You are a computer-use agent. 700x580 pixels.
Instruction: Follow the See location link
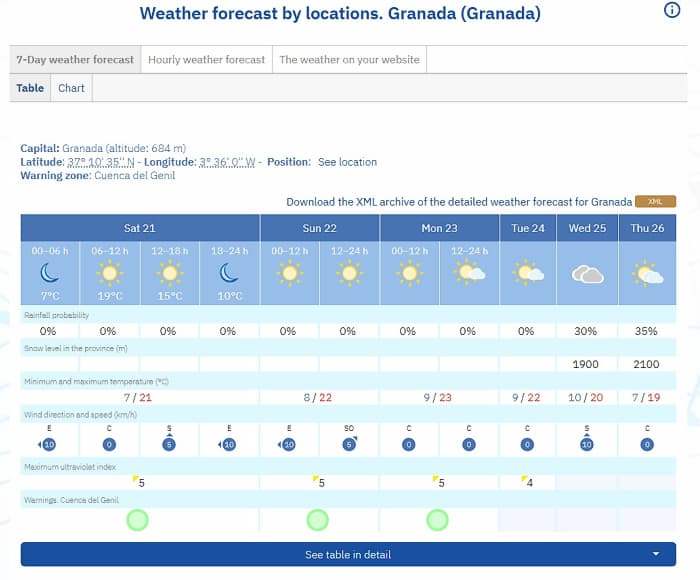[347, 162]
